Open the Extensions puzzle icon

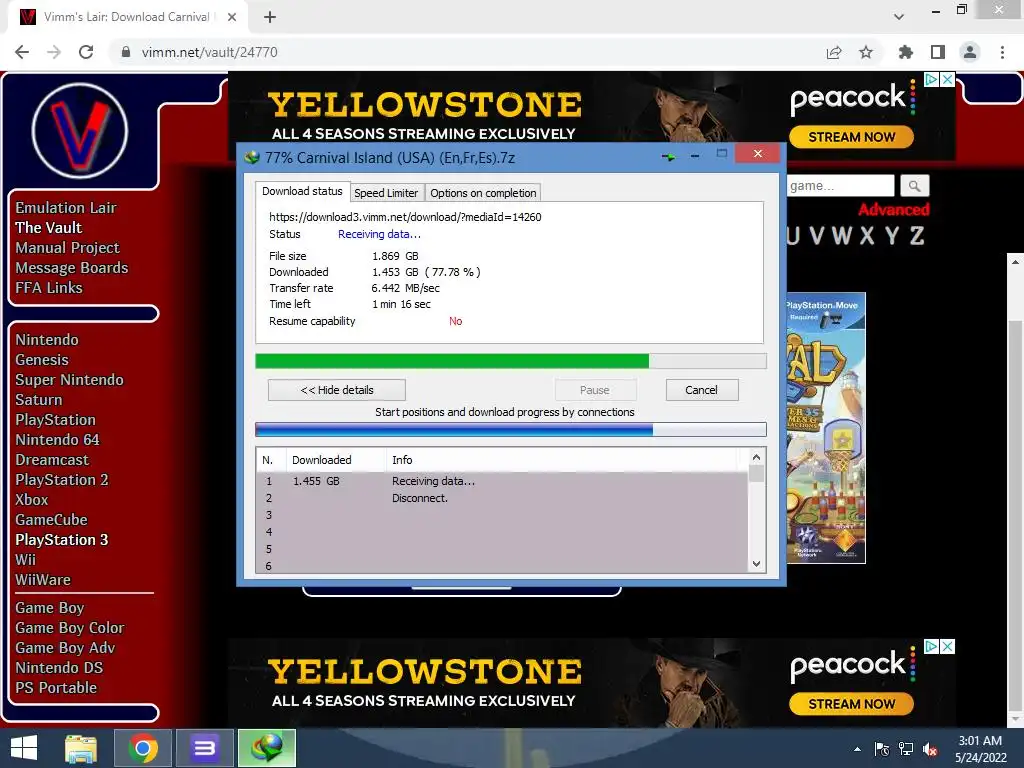906,52
